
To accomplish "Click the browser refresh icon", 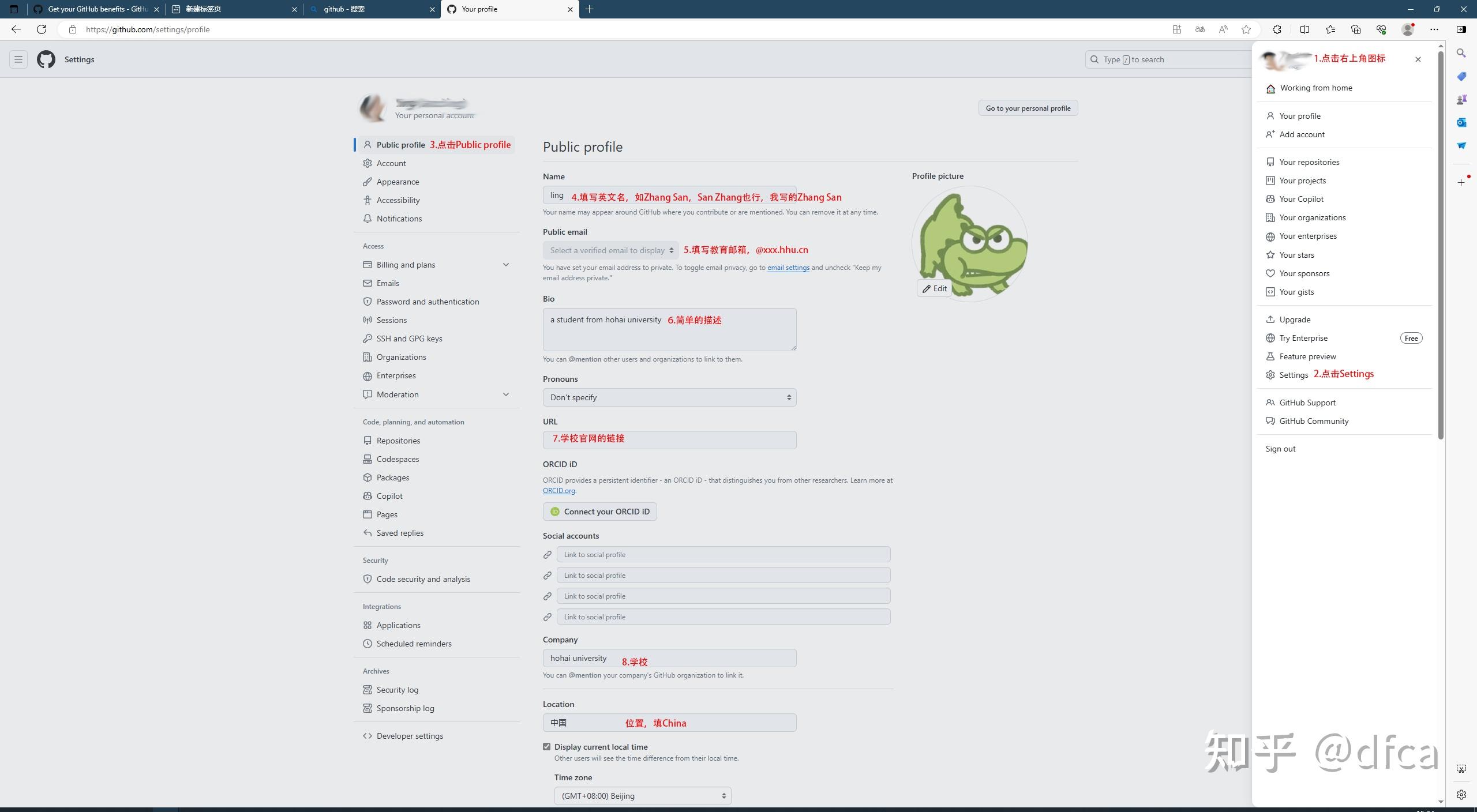I will [x=42, y=29].
